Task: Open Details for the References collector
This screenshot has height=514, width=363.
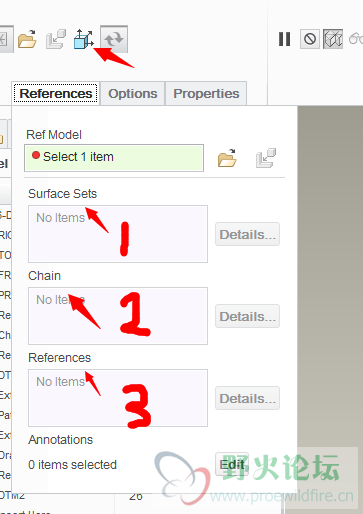Action: coord(247,398)
